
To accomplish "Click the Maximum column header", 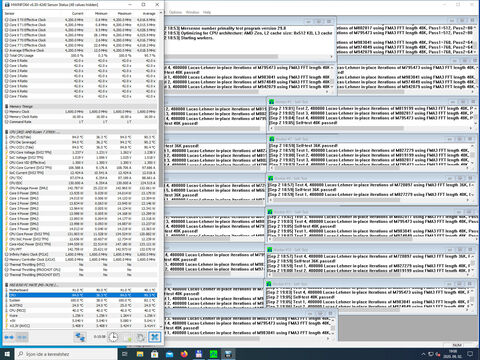I will coord(125,13).
